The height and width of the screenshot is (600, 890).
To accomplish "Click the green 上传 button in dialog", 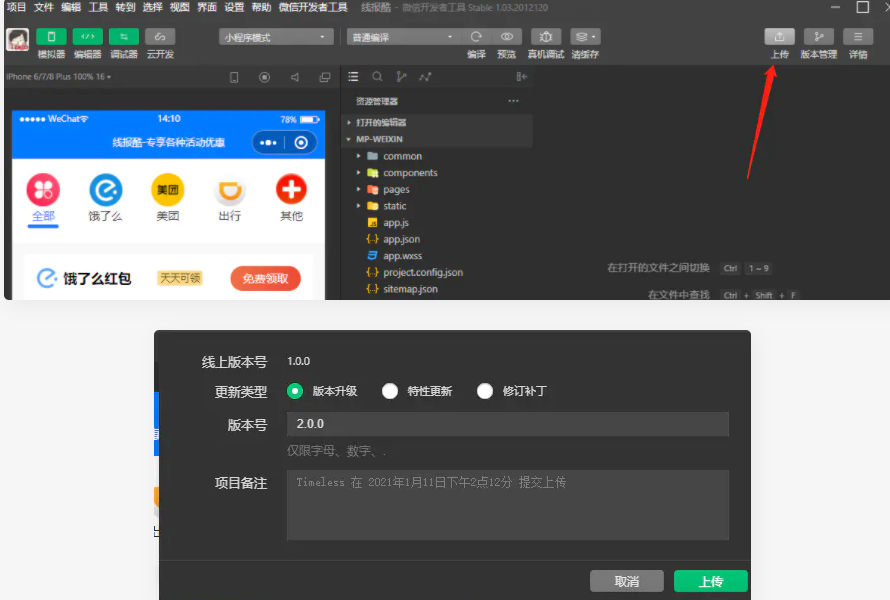I will (711, 581).
